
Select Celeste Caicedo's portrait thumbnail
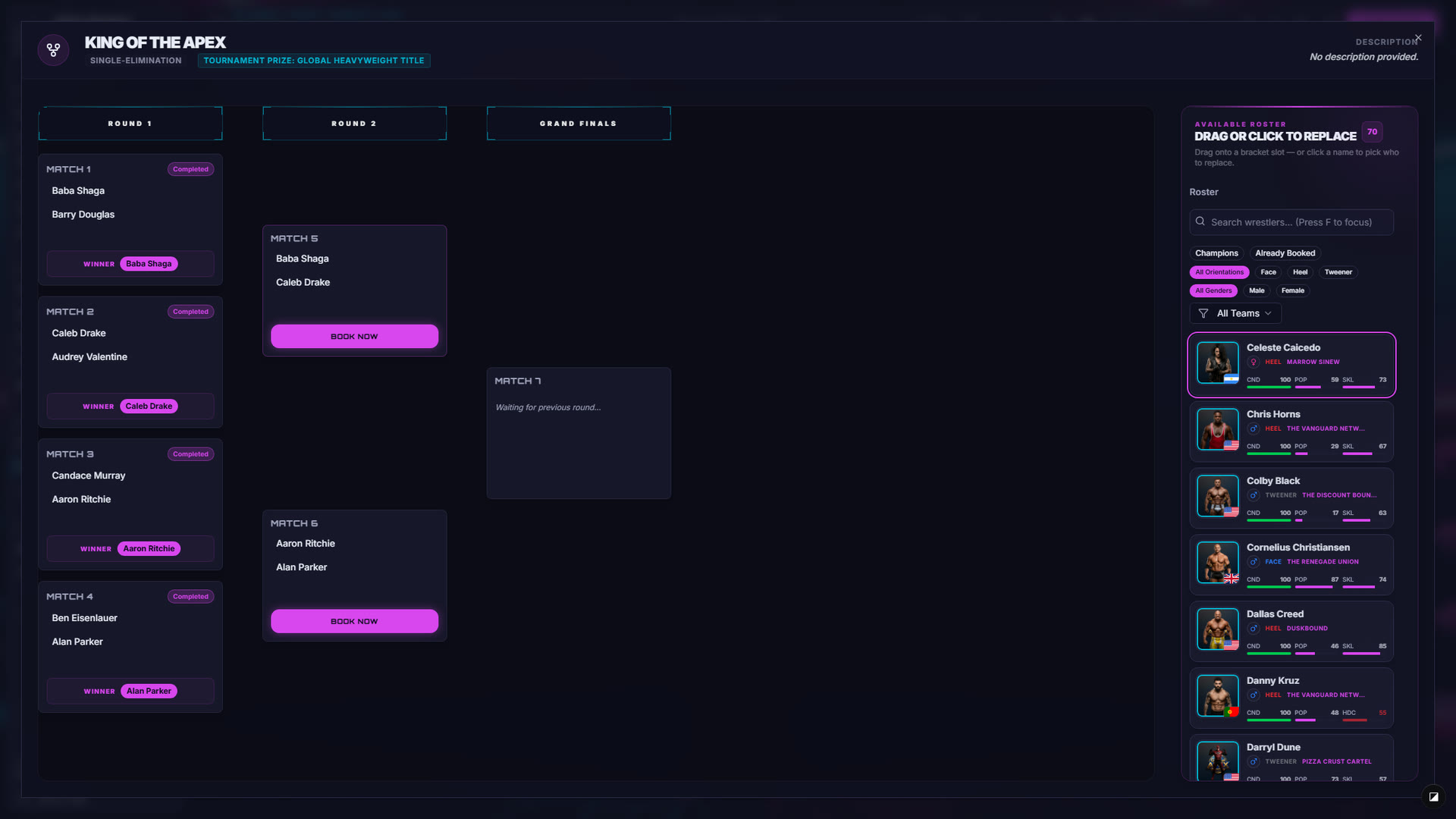coord(1218,362)
